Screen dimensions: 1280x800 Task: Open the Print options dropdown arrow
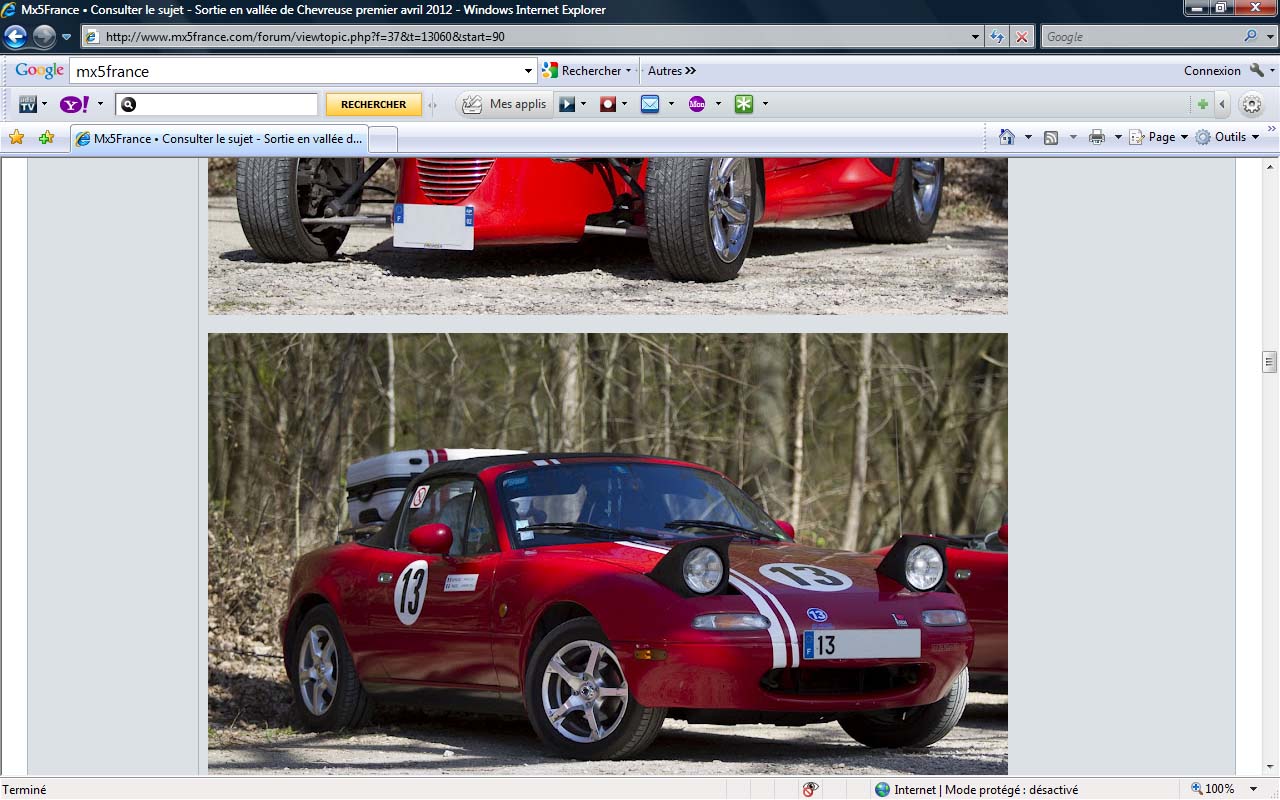(x=1117, y=137)
